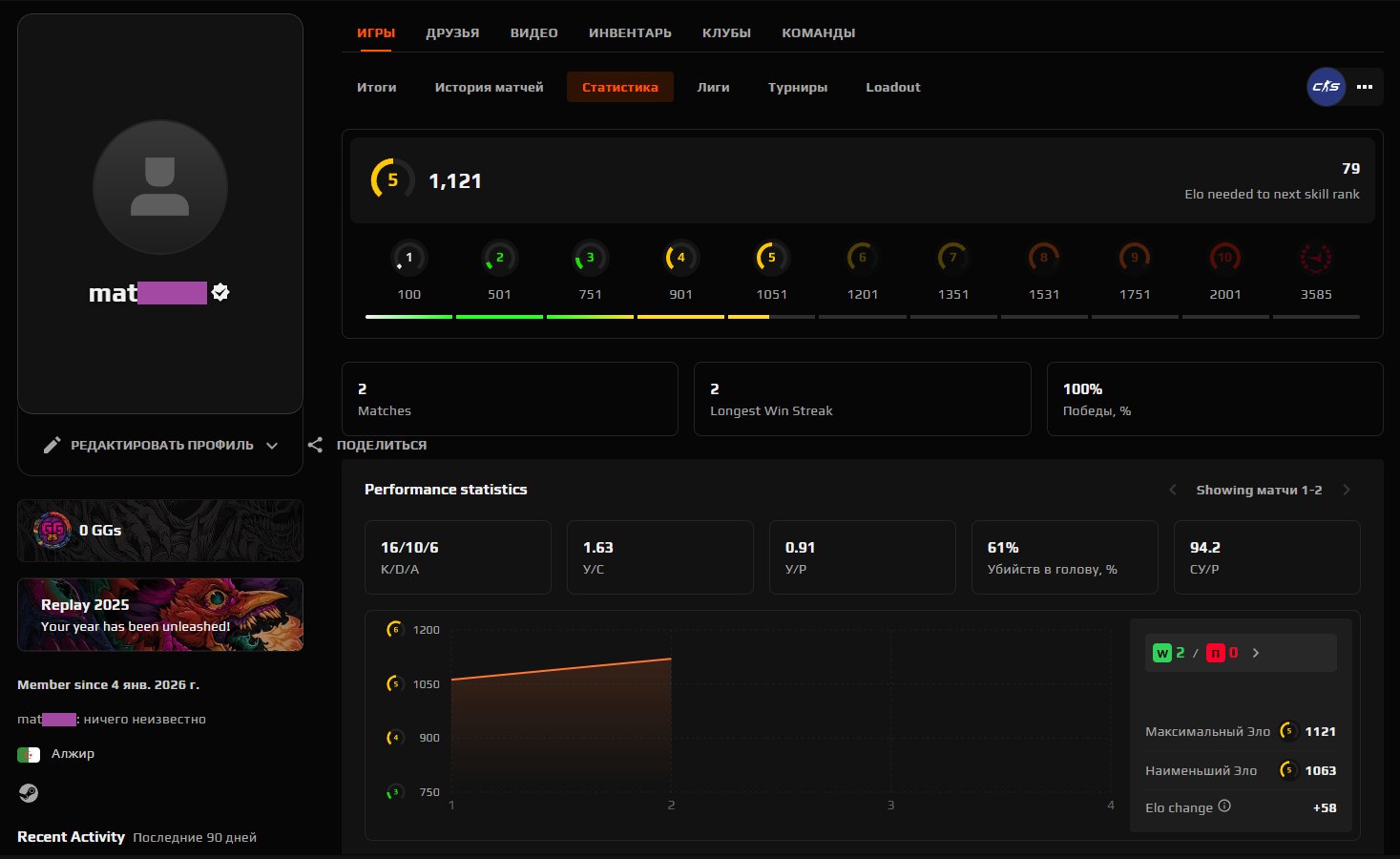Expand the Редактировать профиль dropdown chevron

pos(272,445)
